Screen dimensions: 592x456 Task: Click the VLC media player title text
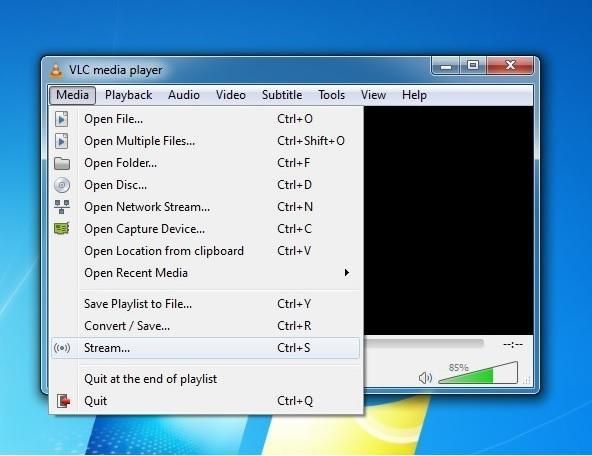pyautogui.click(x=116, y=70)
